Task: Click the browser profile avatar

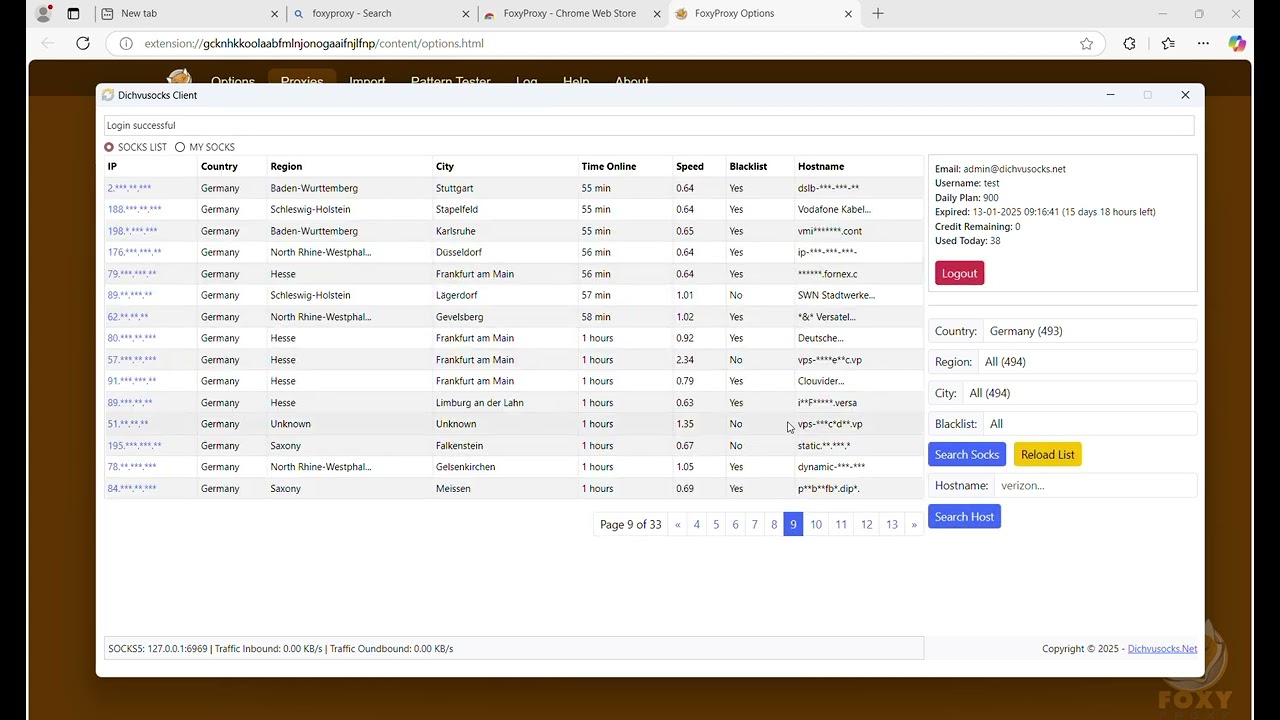Action: (x=43, y=14)
